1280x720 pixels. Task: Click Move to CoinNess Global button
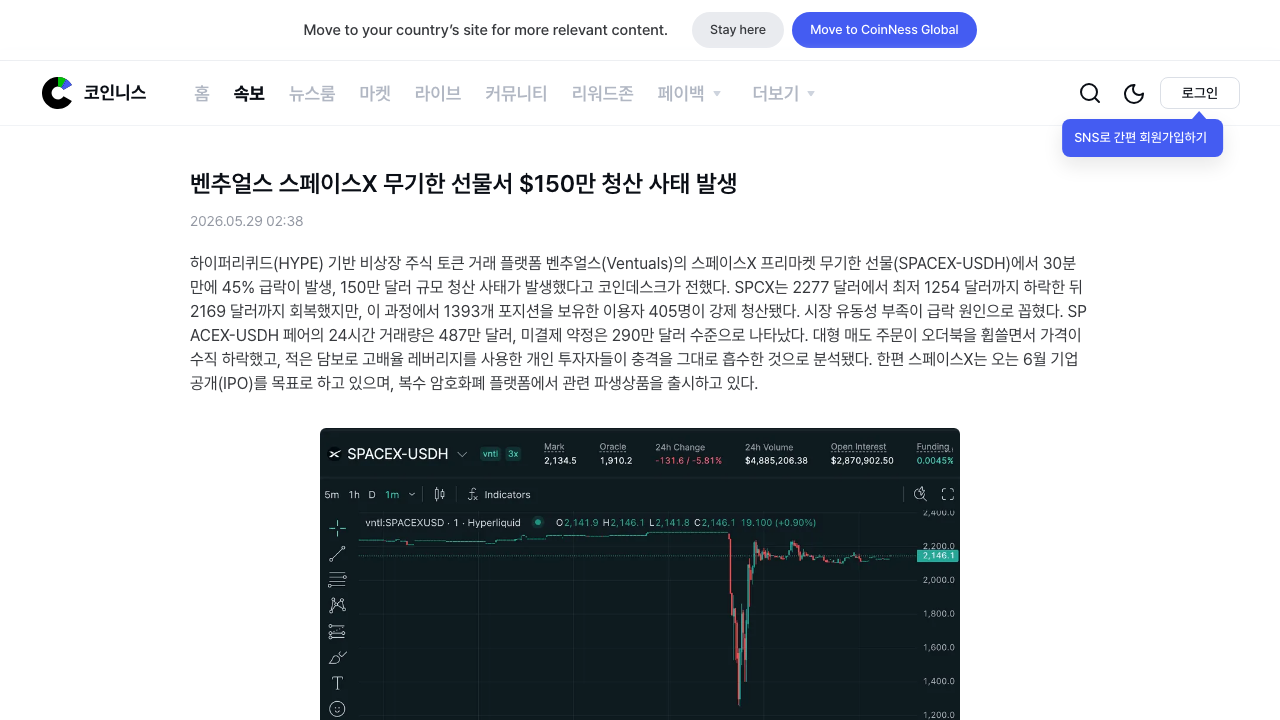884,30
